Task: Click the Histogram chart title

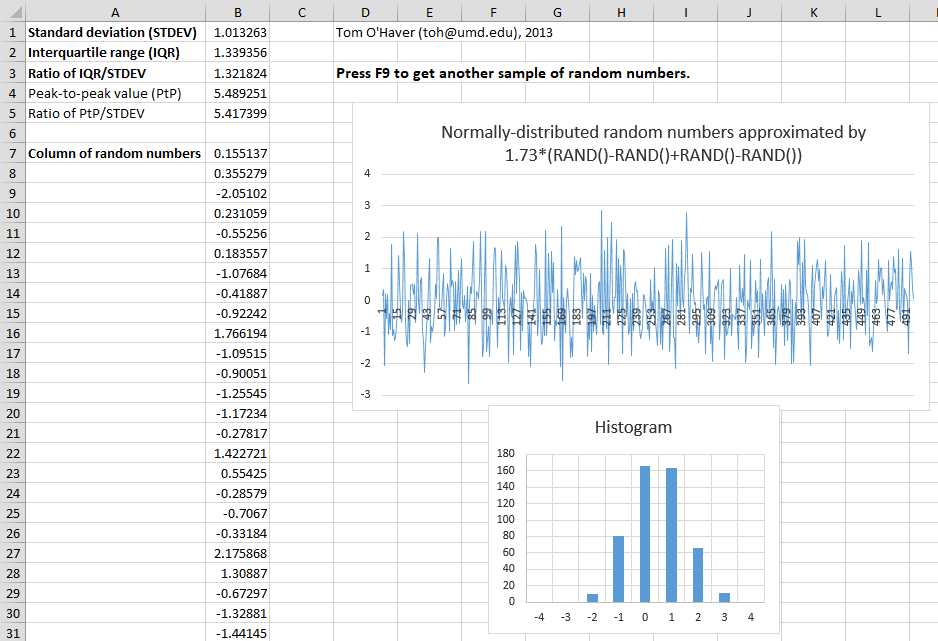Action: (x=633, y=427)
